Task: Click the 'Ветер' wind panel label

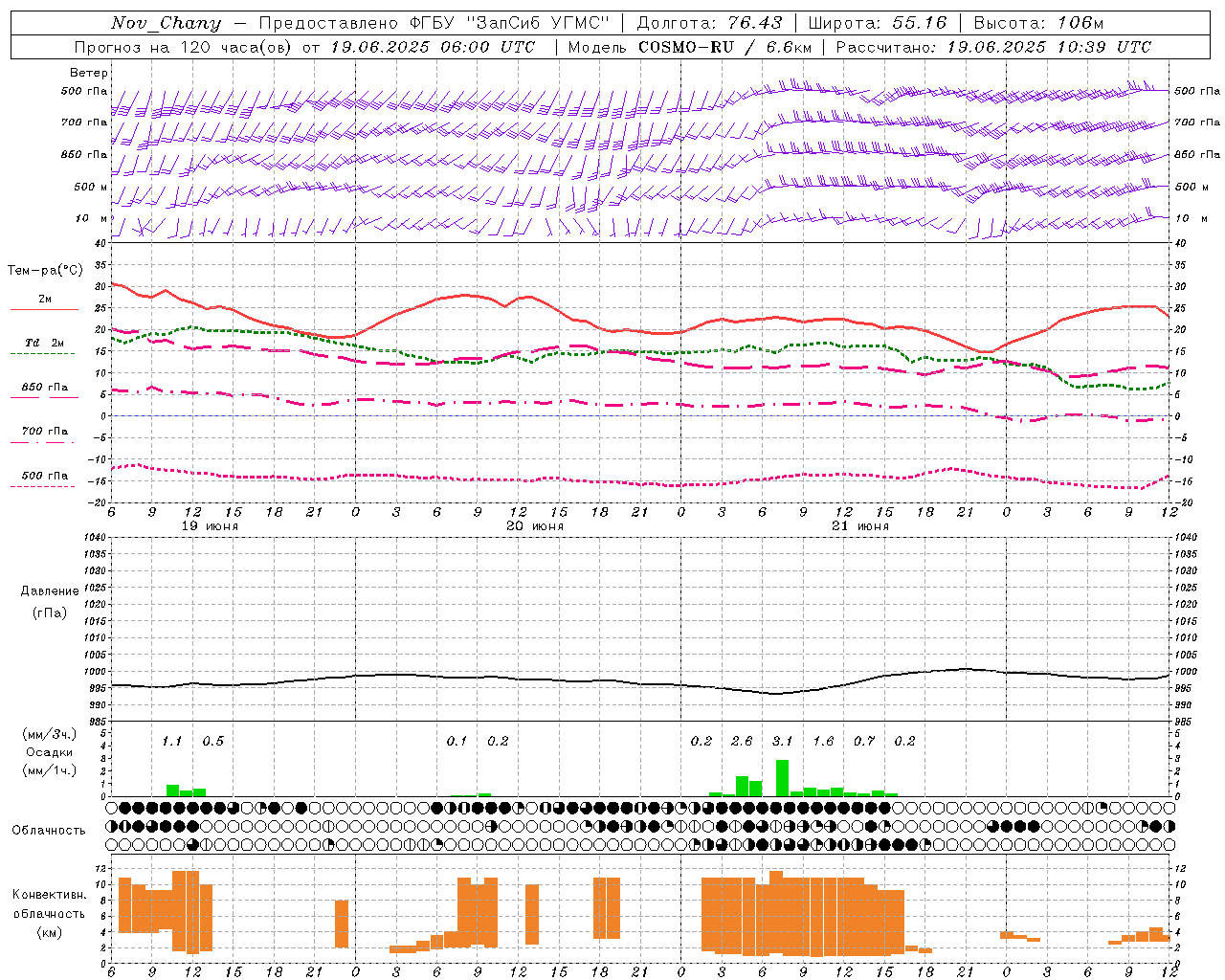Action: (89, 73)
